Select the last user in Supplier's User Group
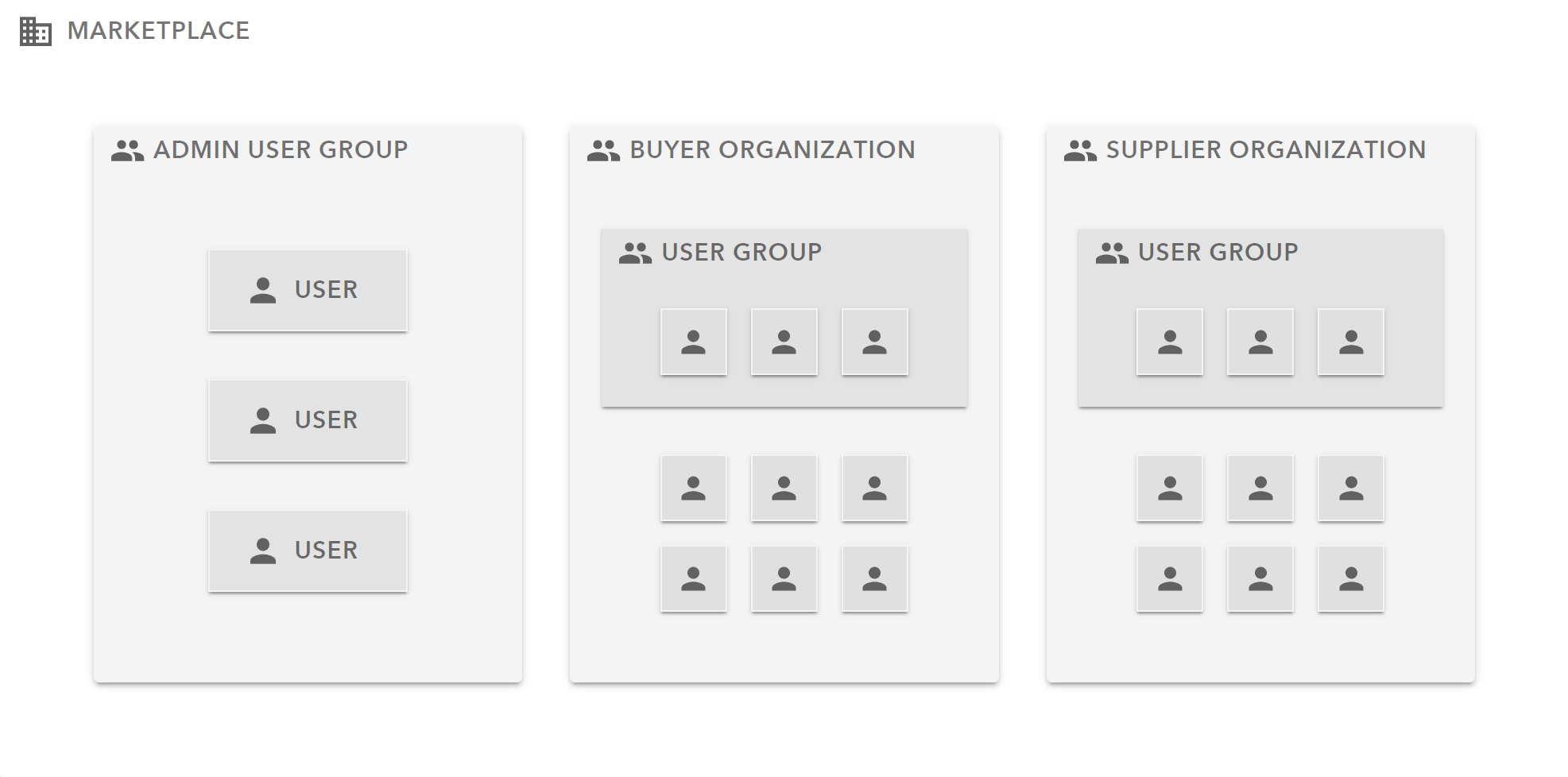Viewport: 1568px width, 777px height. coord(1351,342)
